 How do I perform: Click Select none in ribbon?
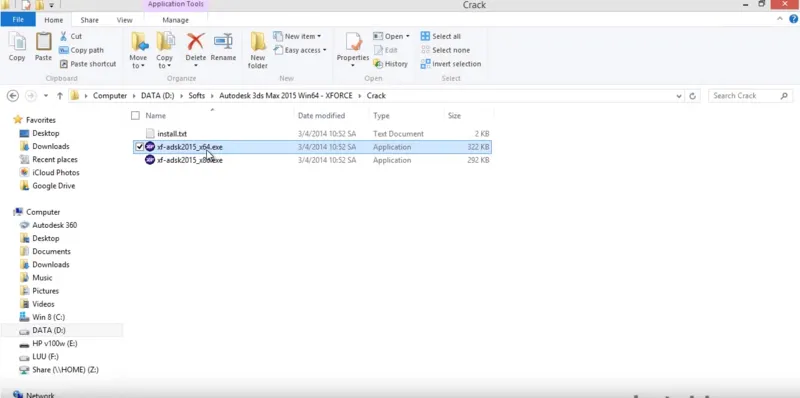pyautogui.click(x=445, y=50)
